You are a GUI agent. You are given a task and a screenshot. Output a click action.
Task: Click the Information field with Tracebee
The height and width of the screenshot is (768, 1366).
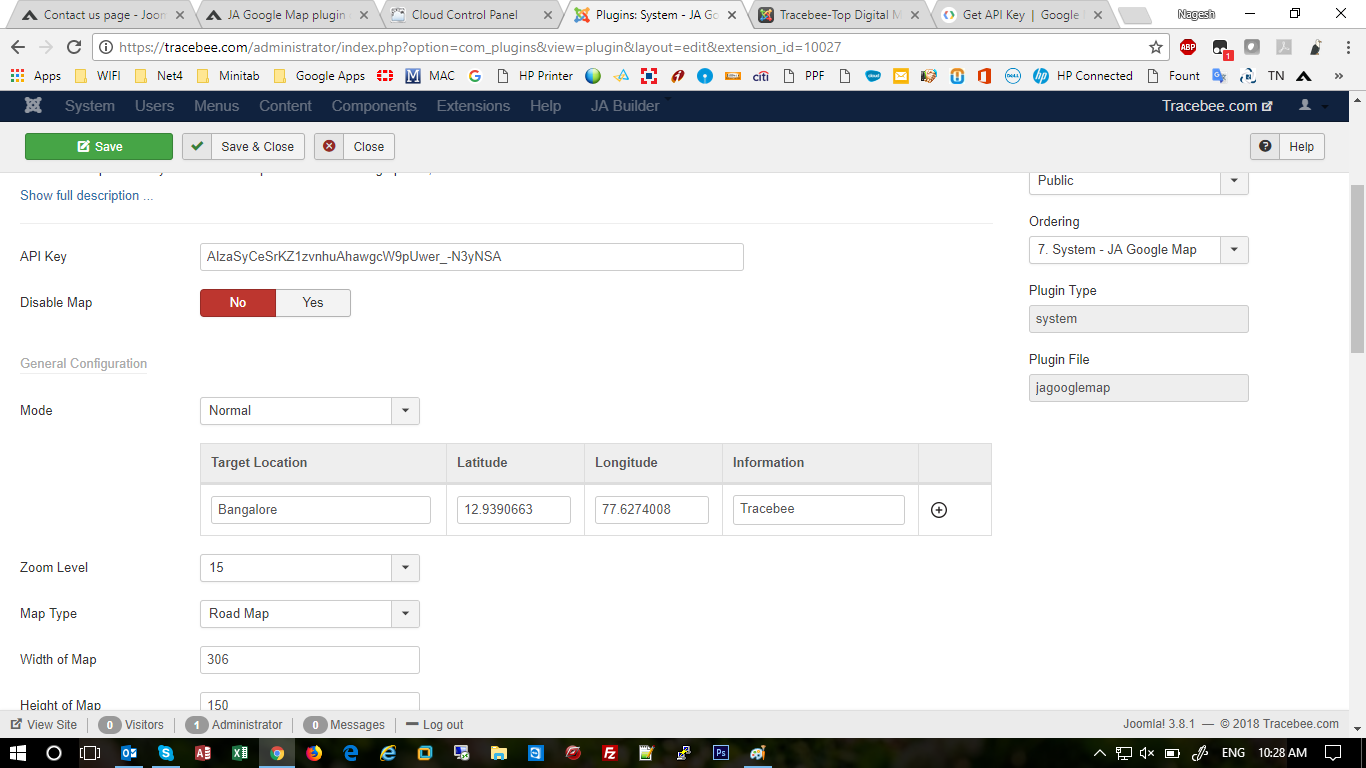[819, 510]
